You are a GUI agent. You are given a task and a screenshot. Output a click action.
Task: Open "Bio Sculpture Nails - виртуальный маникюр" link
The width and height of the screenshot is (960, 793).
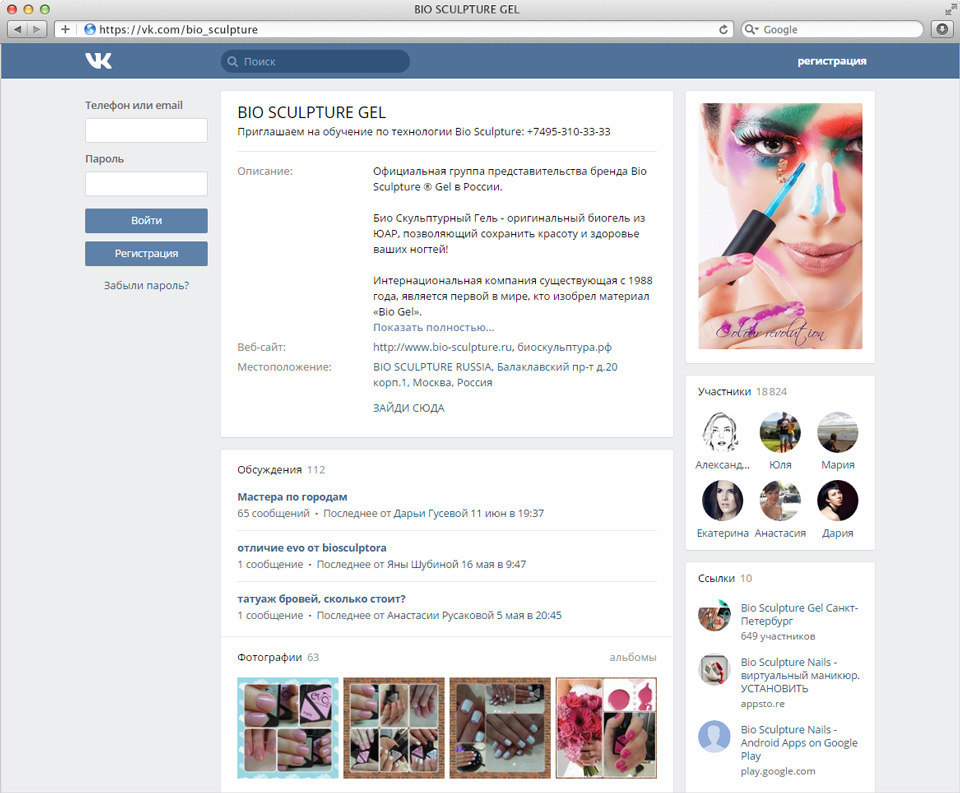pos(800,675)
